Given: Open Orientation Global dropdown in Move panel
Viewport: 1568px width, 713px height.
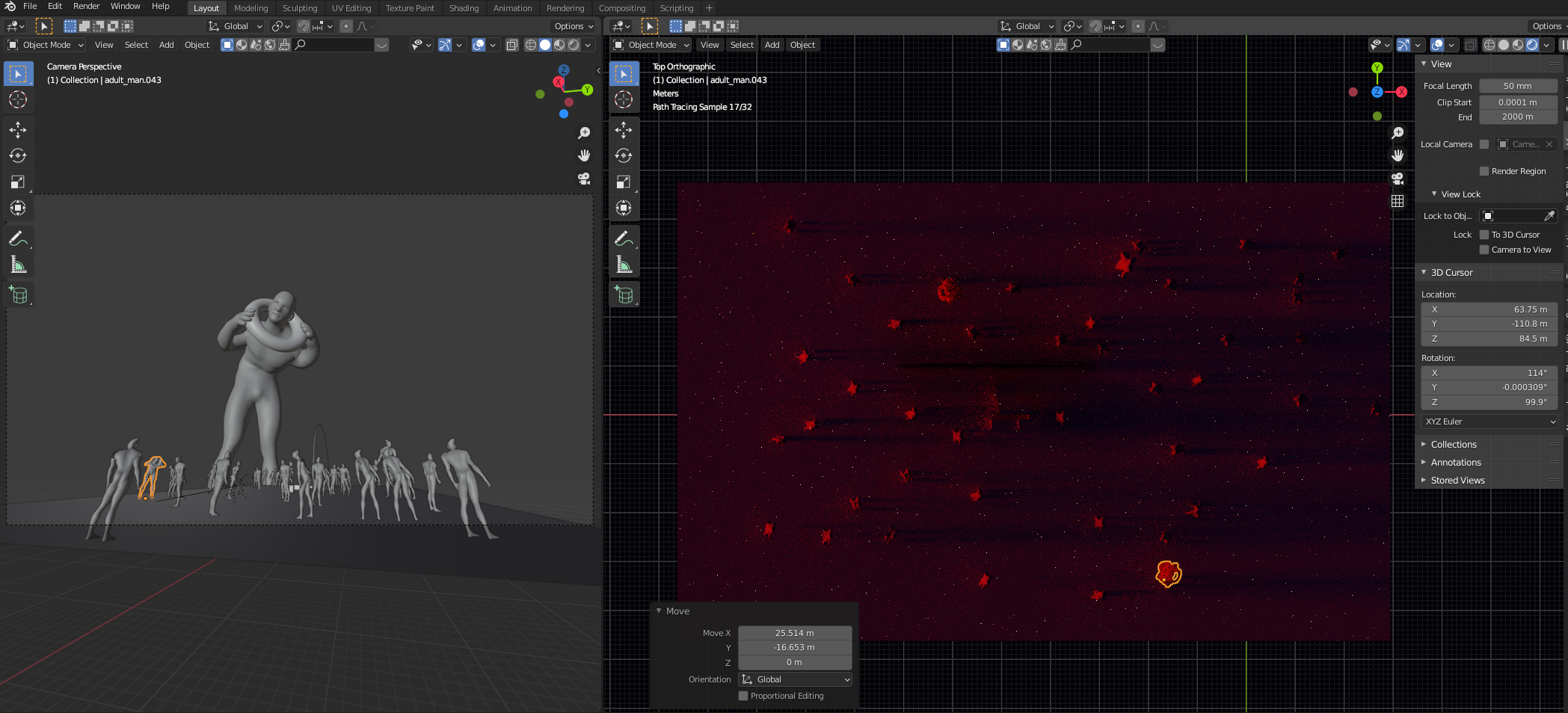Looking at the screenshot, I should 795,679.
